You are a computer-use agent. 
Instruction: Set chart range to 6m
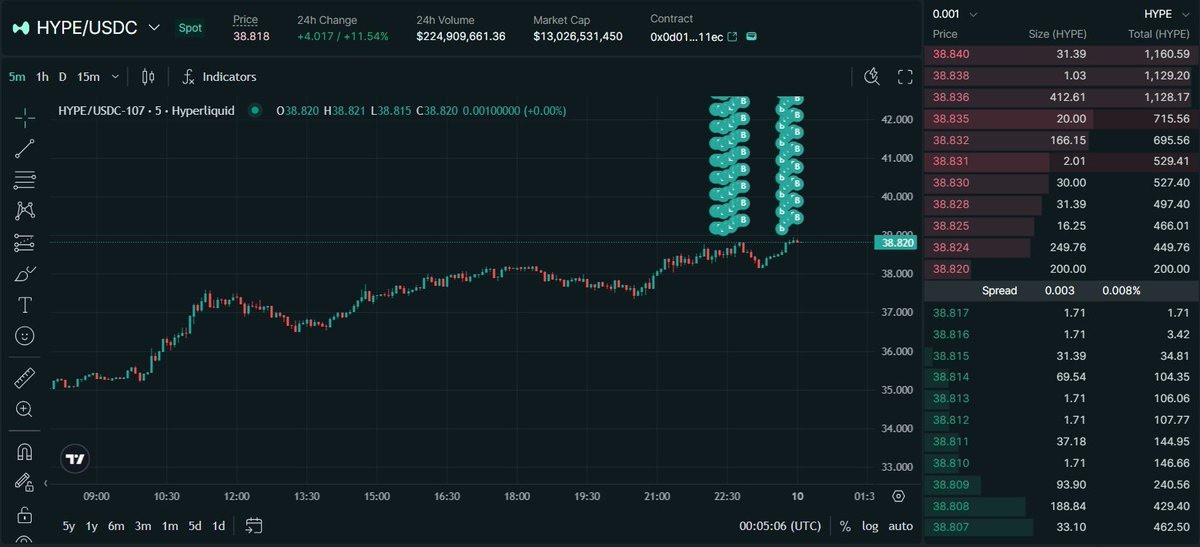click(116, 526)
